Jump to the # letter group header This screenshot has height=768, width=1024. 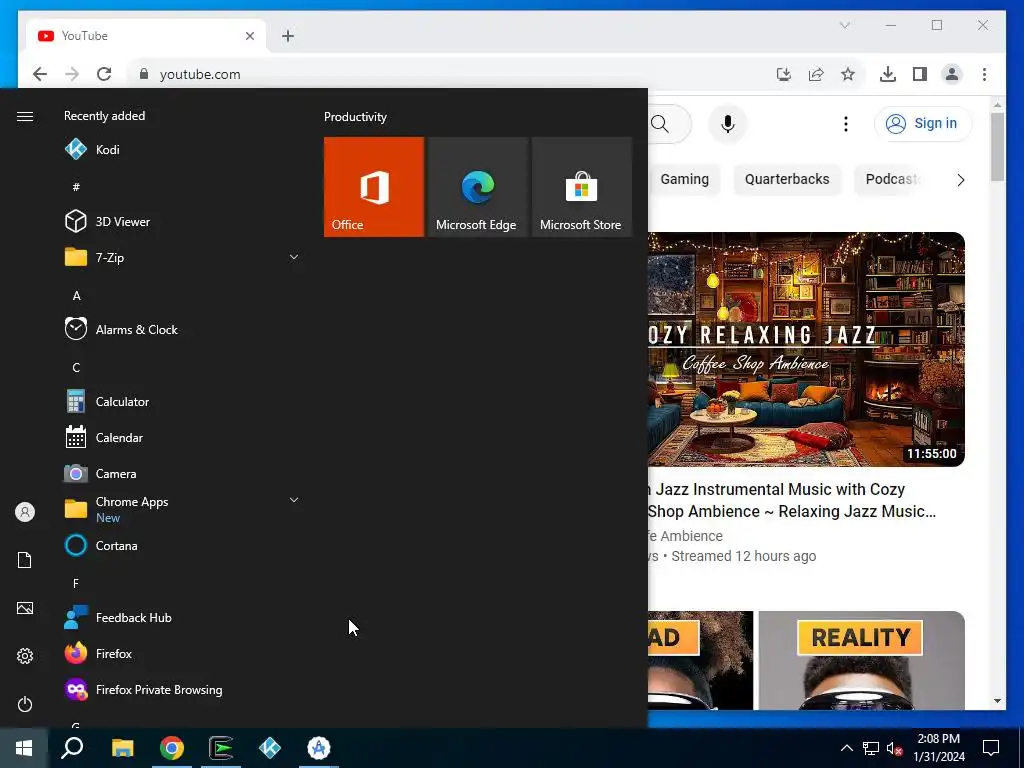coord(76,187)
